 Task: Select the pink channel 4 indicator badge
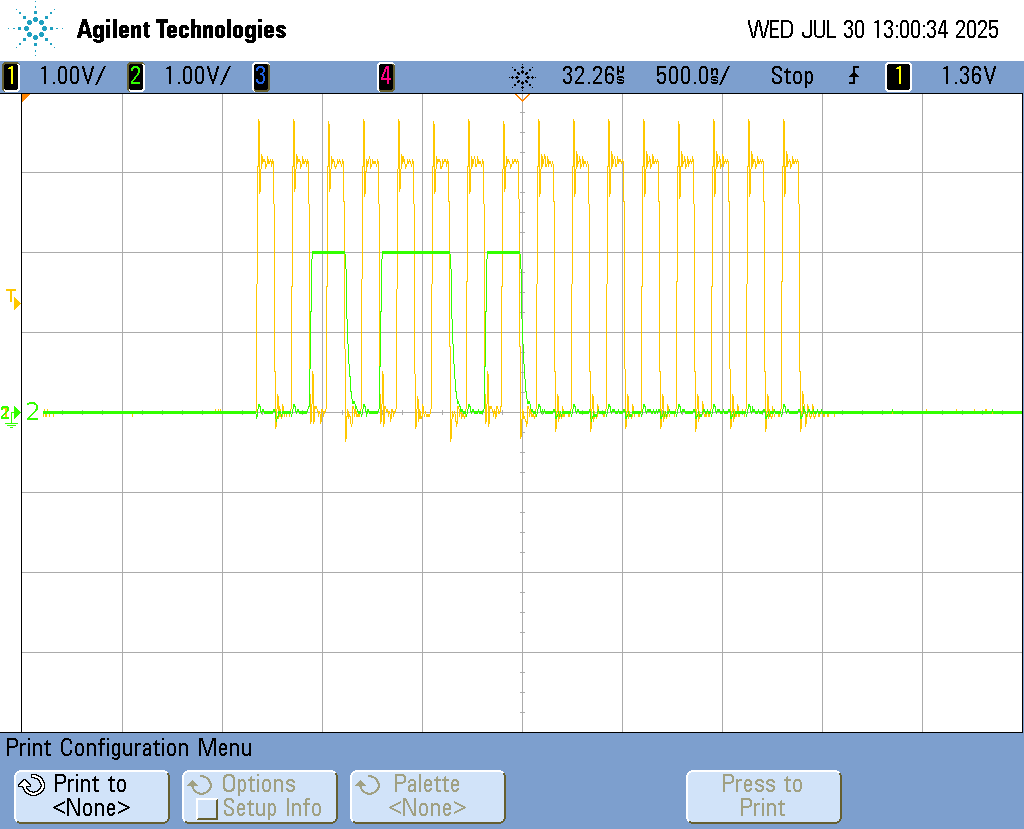(x=386, y=76)
